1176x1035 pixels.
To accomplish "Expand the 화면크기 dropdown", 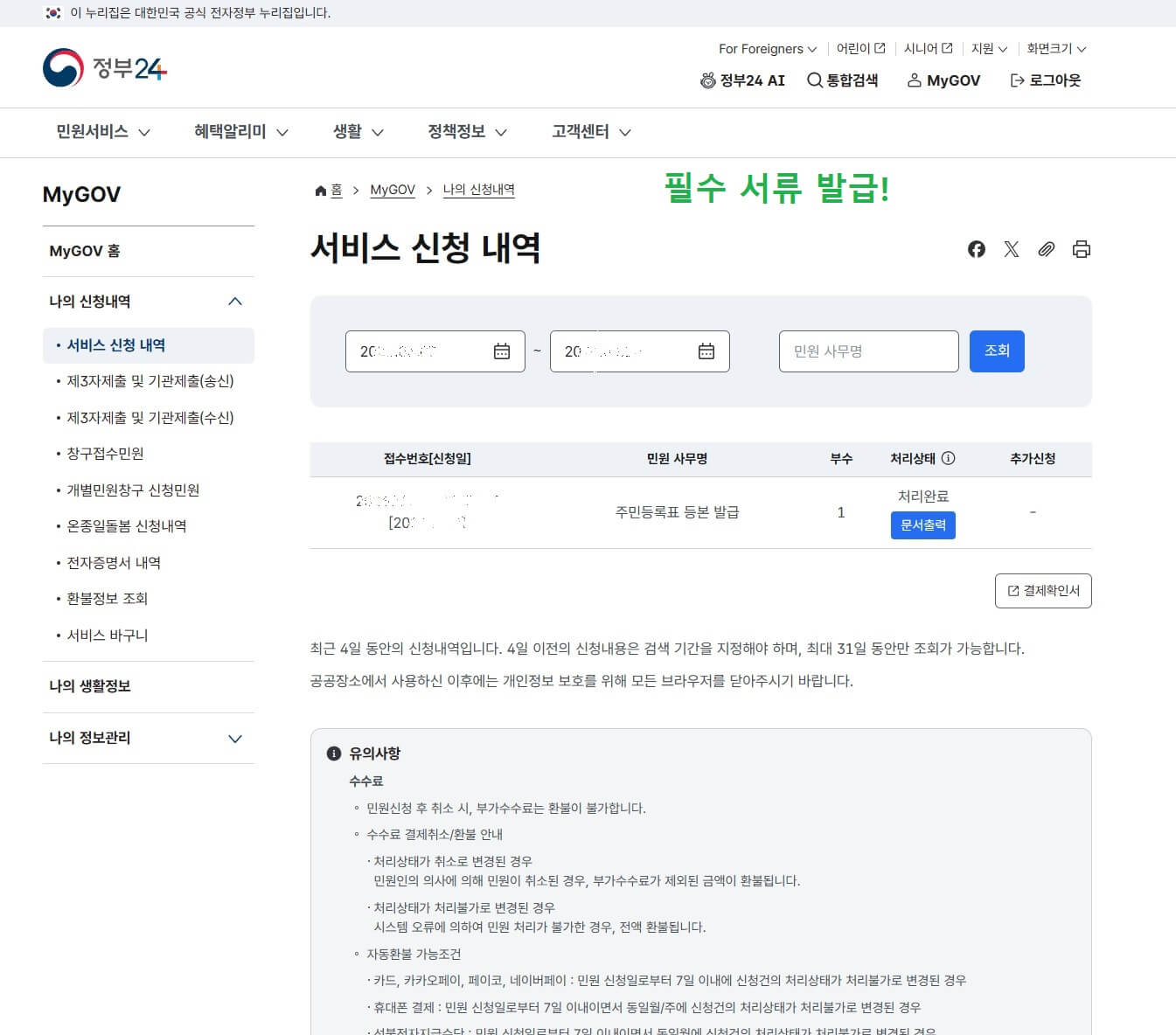I will point(1056,49).
